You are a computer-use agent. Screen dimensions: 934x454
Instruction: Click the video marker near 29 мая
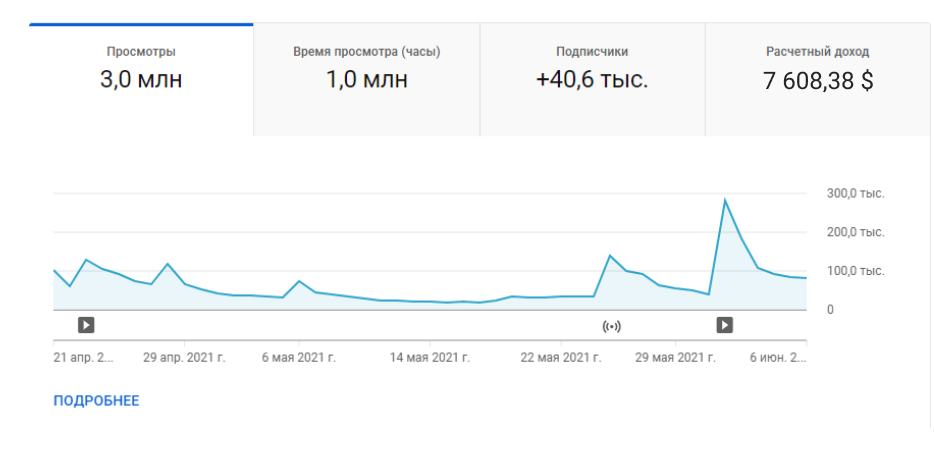tap(724, 325)
